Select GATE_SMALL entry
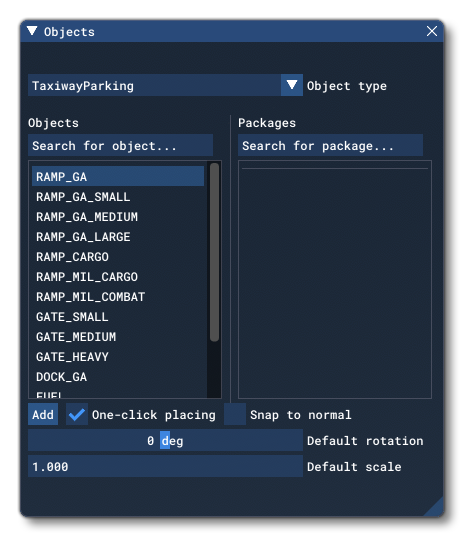464x537 pixels. (x=118, y=316)
